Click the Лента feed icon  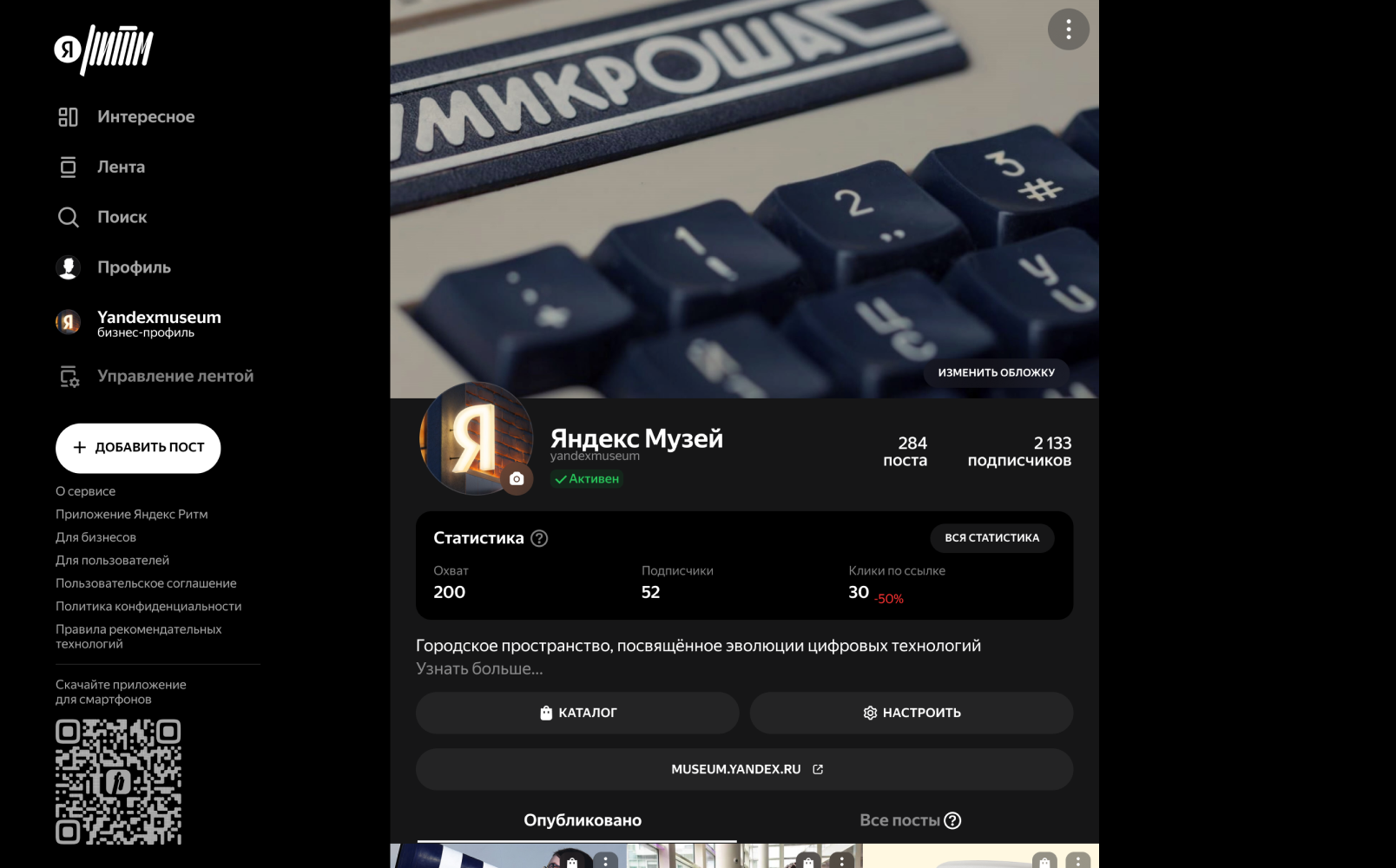pyautogui.click(x=68, y=167)
